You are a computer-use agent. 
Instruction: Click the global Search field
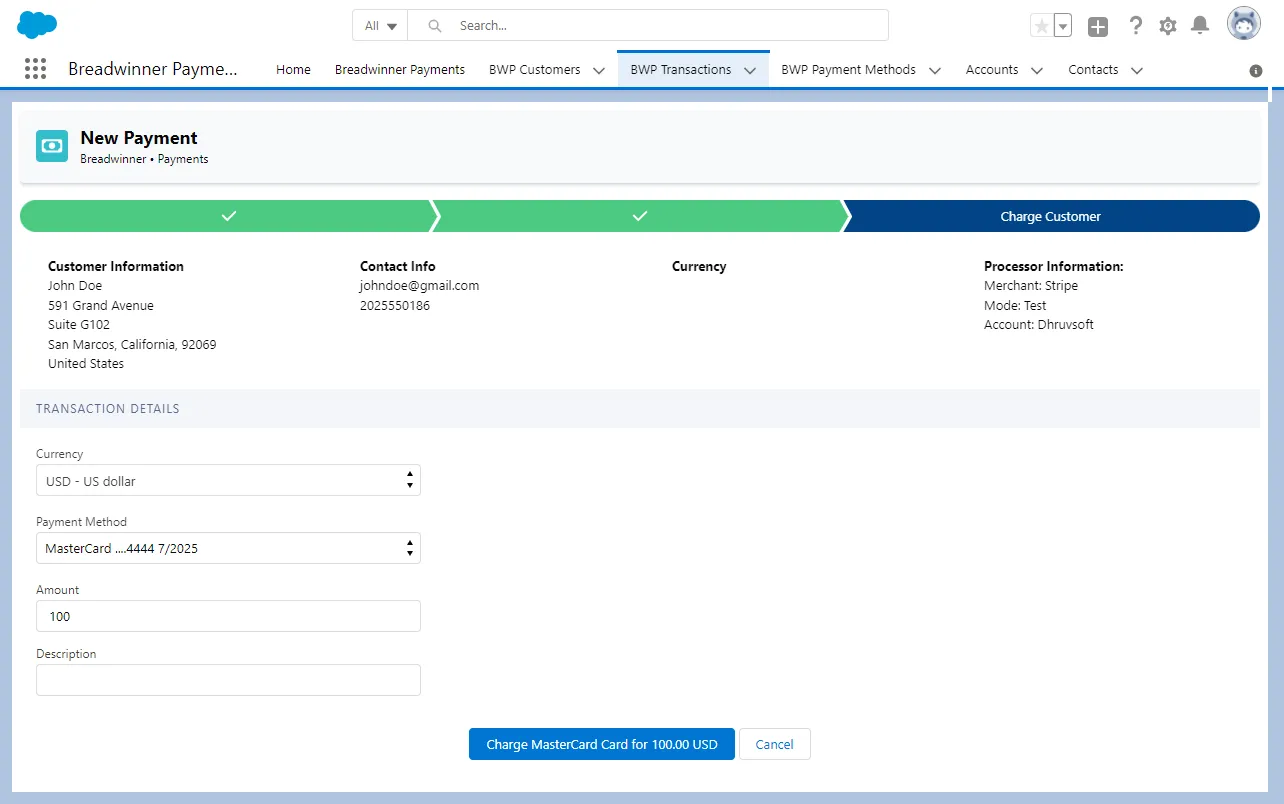(648, 26)
